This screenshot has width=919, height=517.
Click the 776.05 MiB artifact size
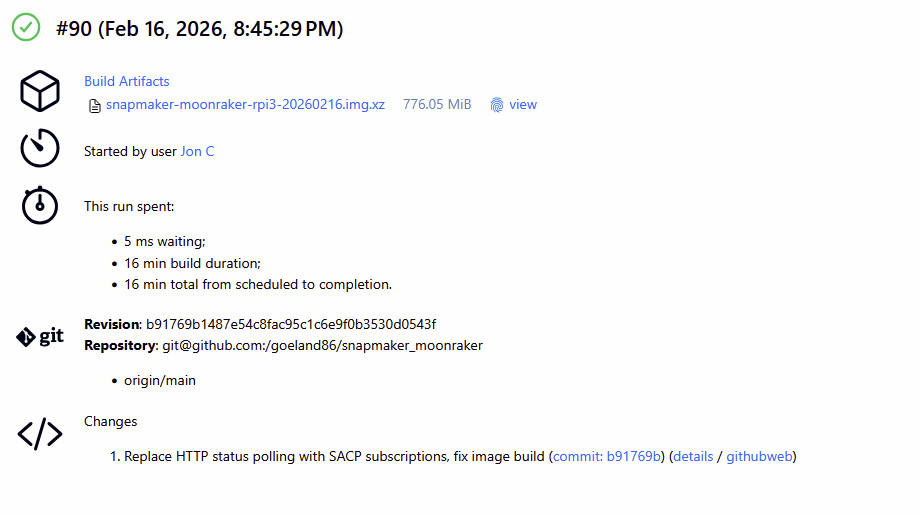click(x=437, y=104)
